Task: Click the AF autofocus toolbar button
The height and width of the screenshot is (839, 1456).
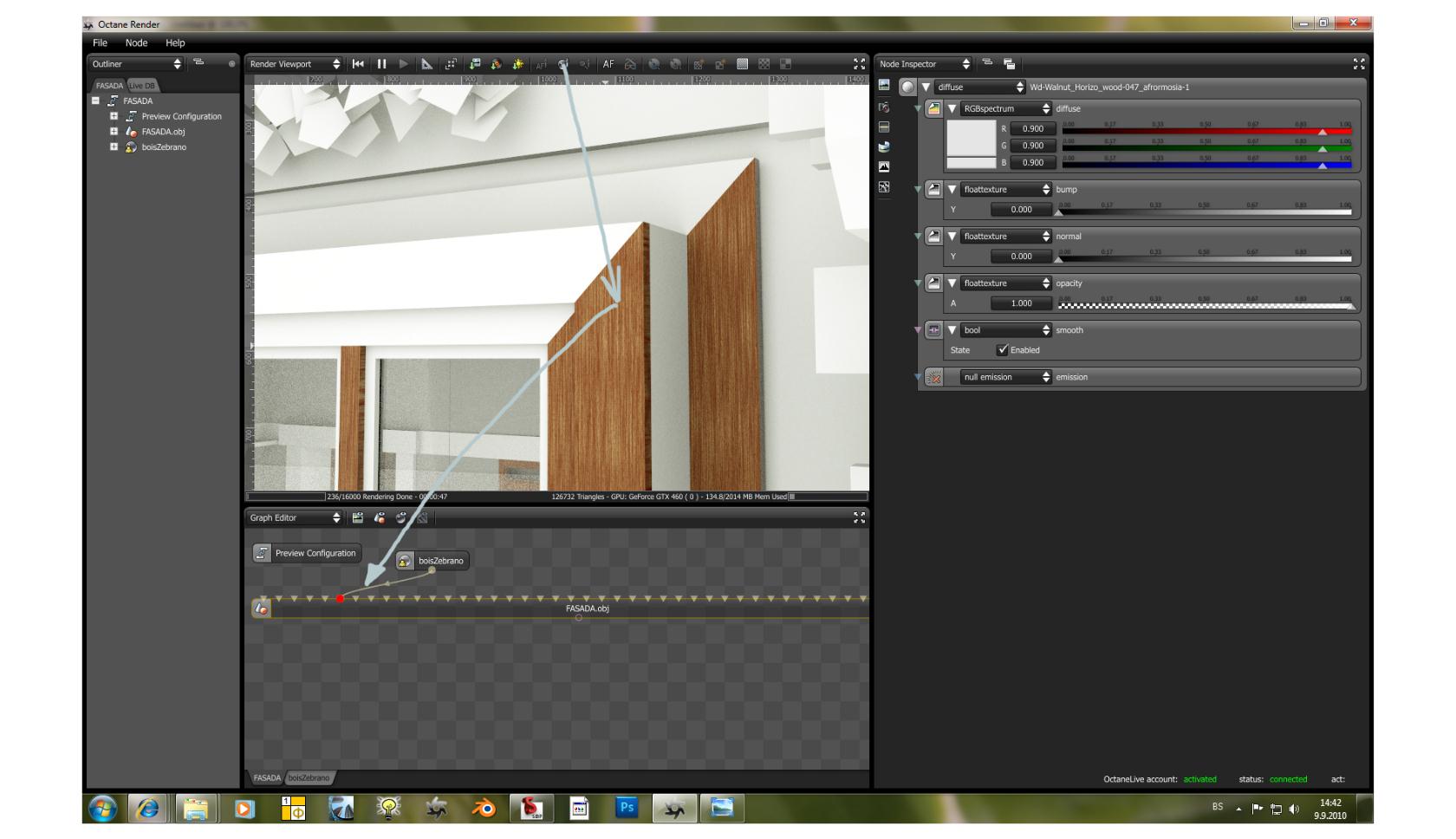Action: [x=608, y=64]
